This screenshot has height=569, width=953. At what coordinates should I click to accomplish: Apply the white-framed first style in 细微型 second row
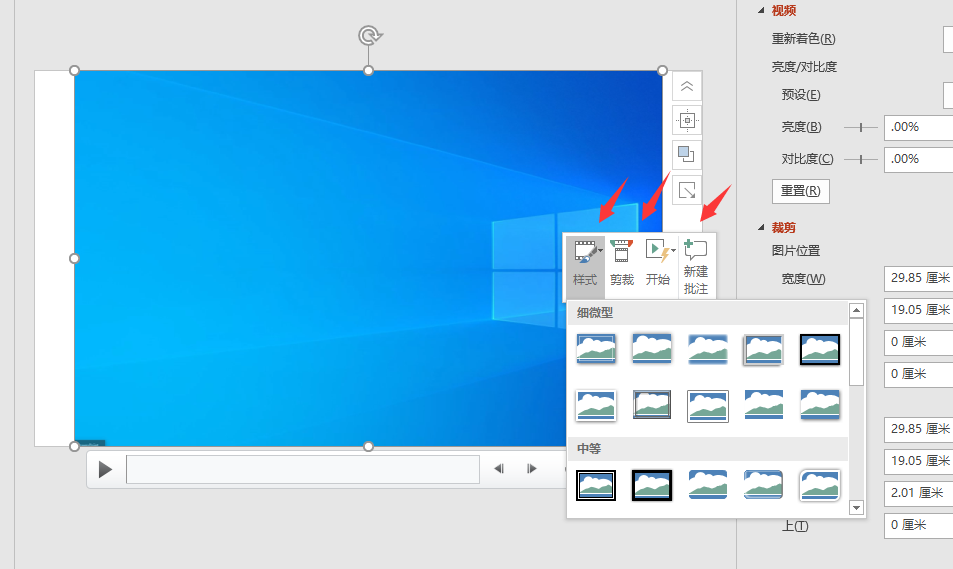[x=596, y=405]
